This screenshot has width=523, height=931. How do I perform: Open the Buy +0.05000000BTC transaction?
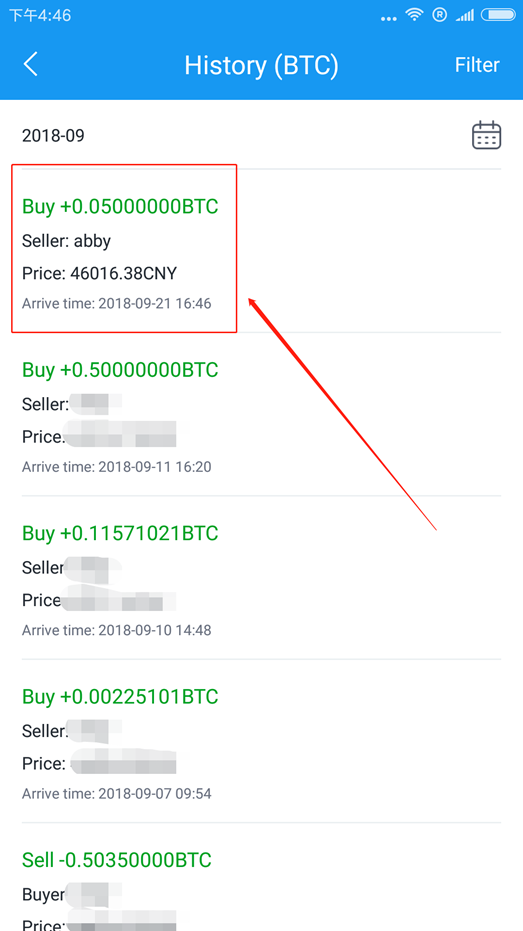261,251
